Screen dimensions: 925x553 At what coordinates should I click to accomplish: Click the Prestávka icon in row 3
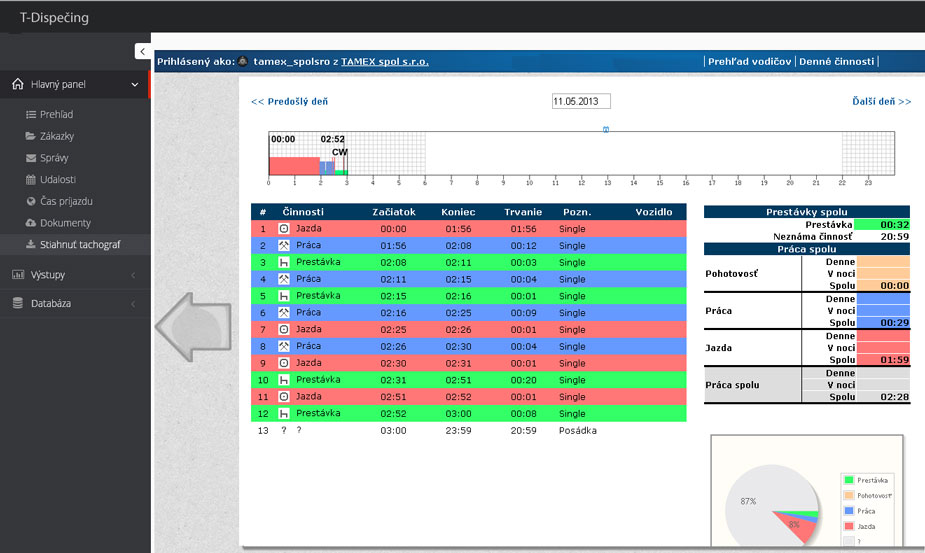click(x=284, y=262)
